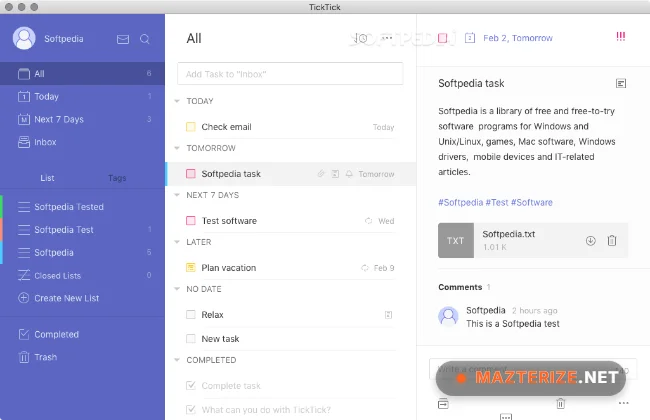The width and height of the screenshot is (650, 420).
Task: Open the Today smart list
Action: click(82, 97)
